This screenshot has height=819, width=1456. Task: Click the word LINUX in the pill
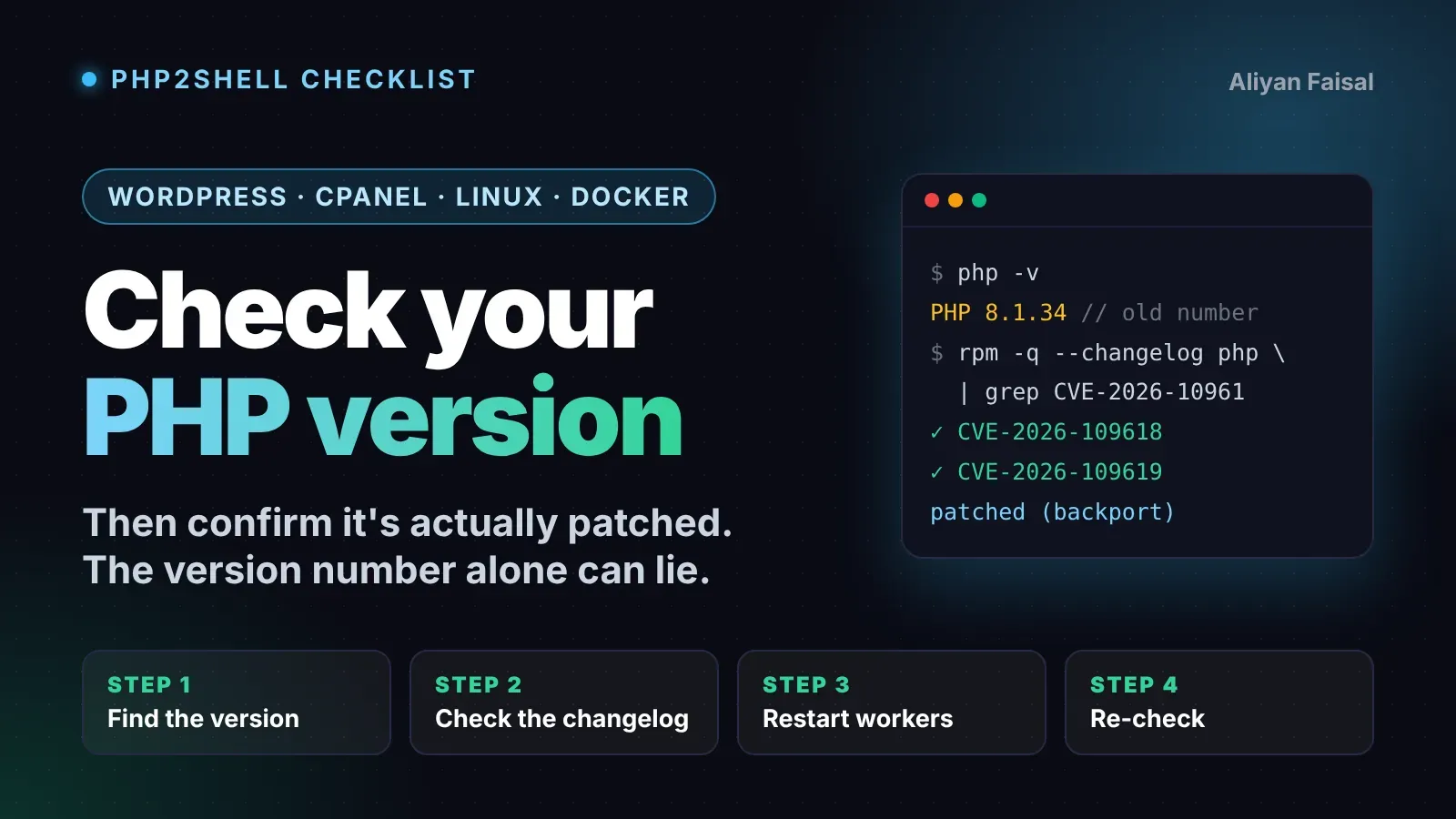[500, 197]
